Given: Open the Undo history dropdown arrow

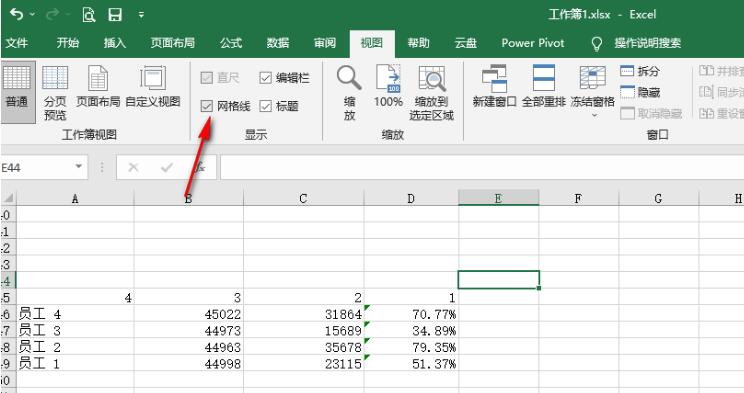Looking at the screenshot, I should click(32, 15).
